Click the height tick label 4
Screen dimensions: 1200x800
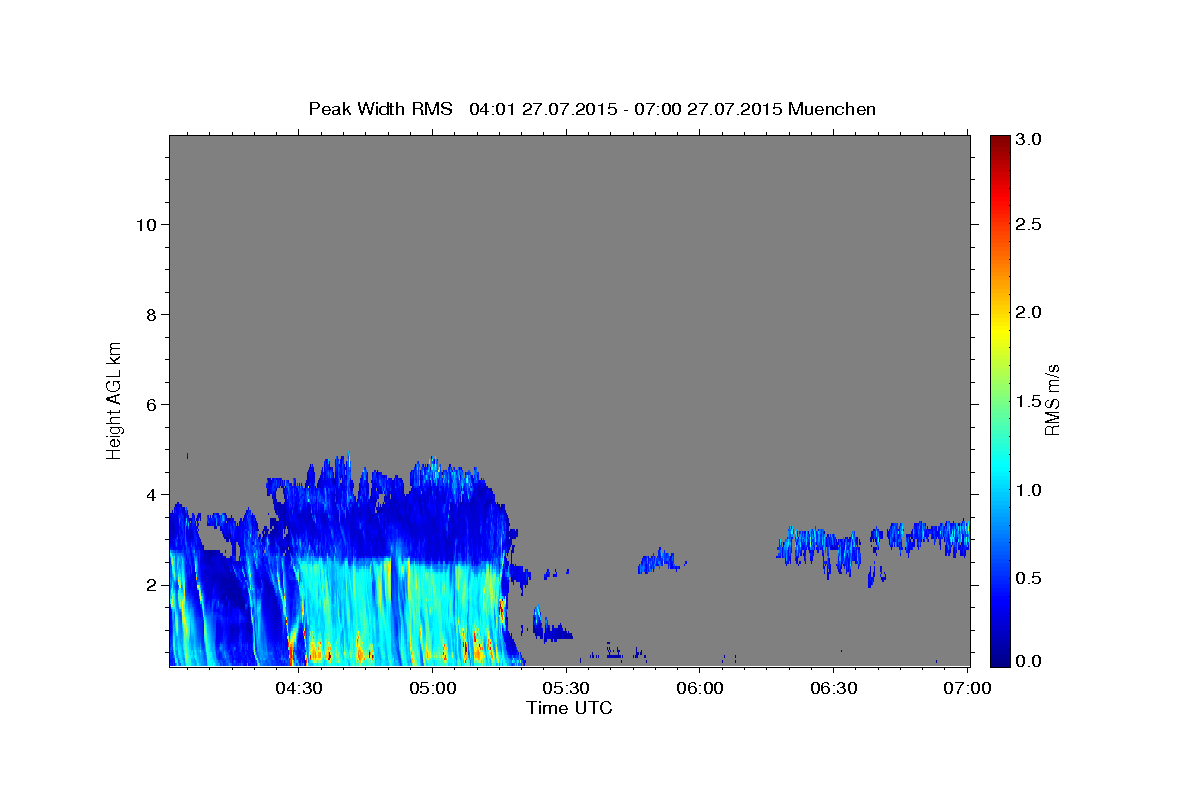pos(151,494)
